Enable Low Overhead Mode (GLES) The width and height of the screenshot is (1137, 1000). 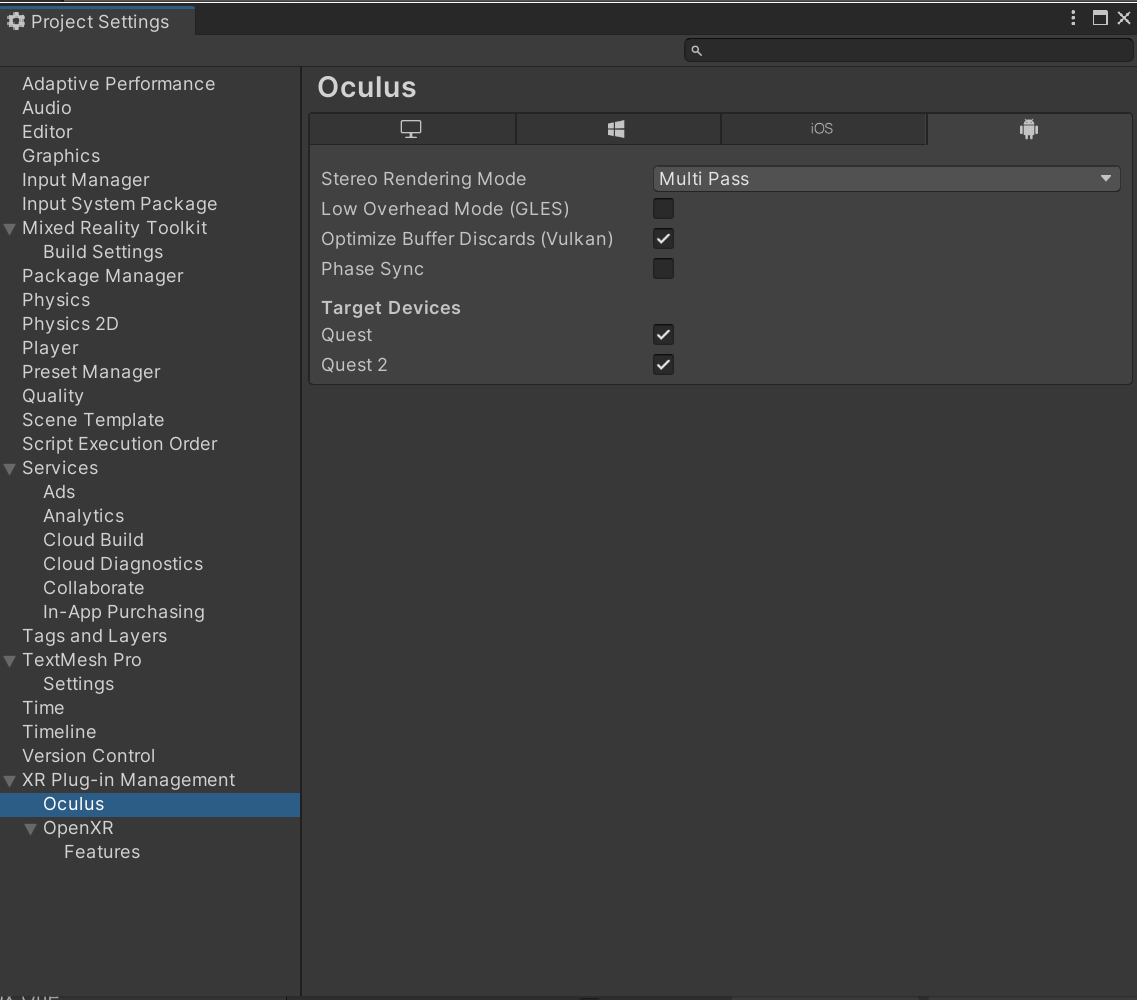663,208
